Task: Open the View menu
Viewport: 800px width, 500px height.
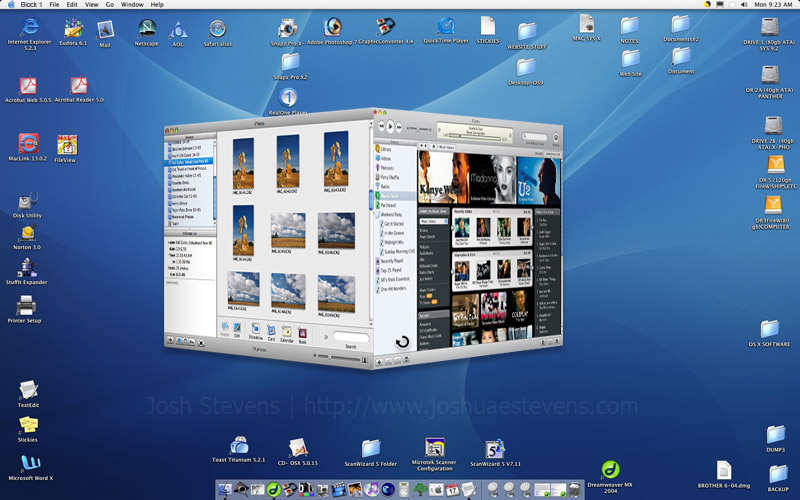Action: click(91, 4)
